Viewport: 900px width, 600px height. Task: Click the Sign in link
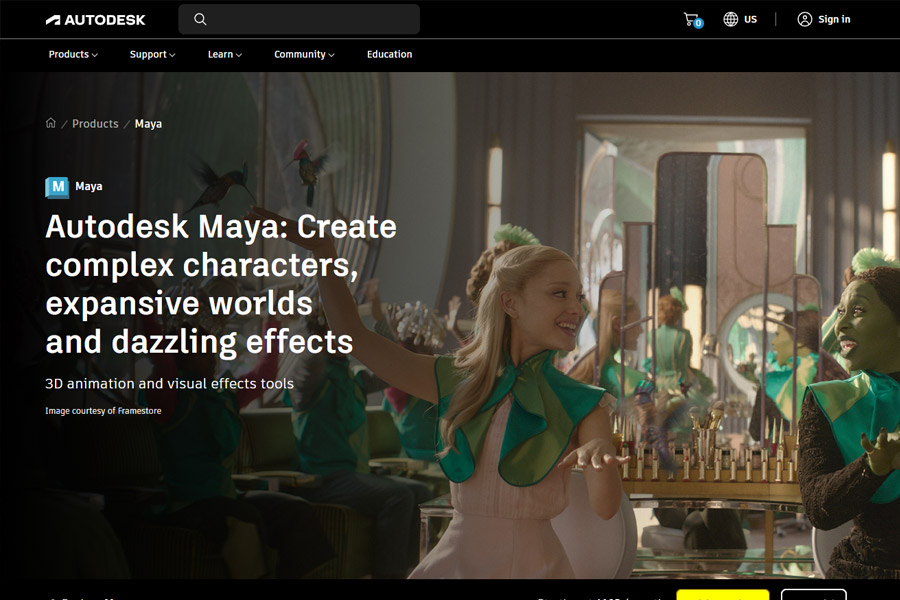tap(834, 20)
